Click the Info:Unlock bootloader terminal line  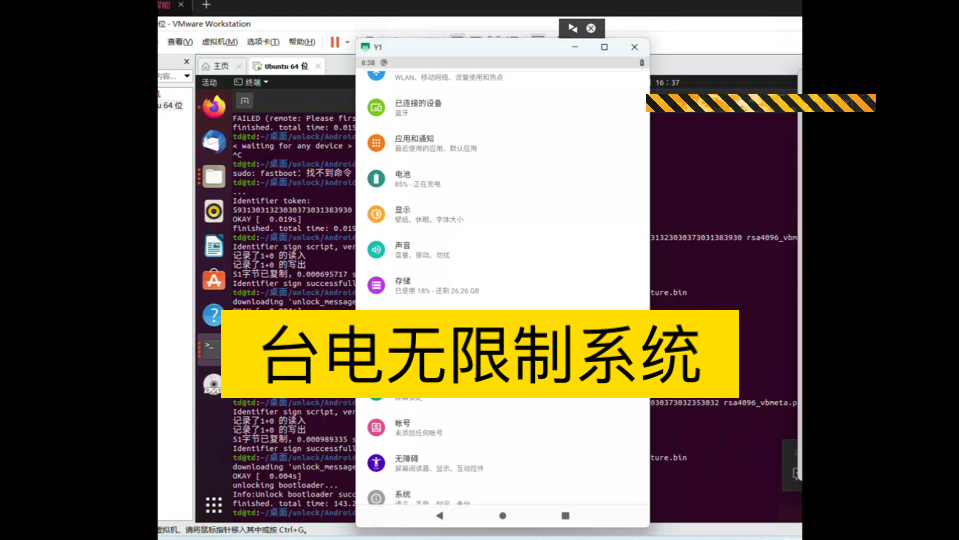(x=294, y=494)
